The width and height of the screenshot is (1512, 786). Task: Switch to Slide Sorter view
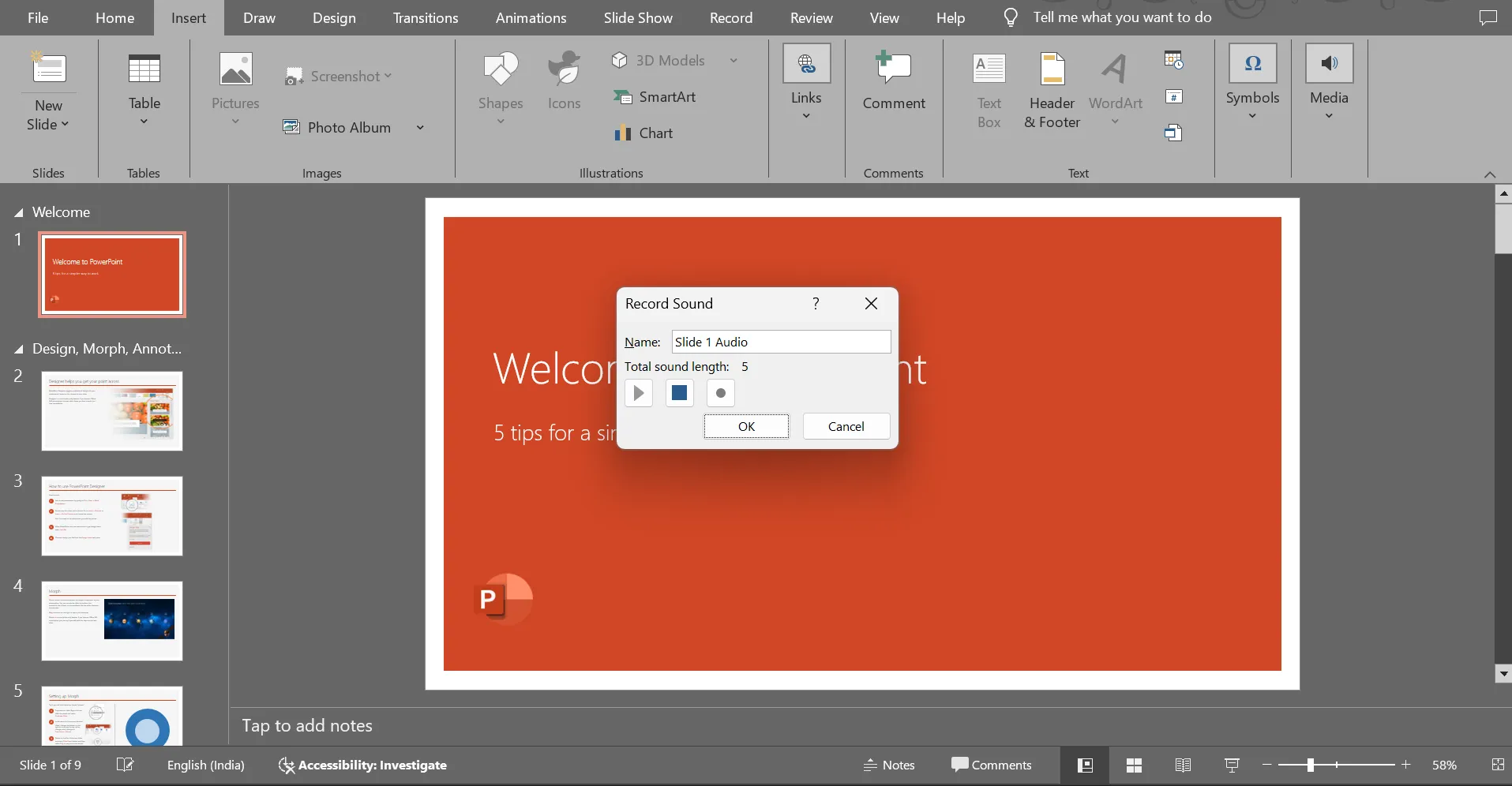1134,765
